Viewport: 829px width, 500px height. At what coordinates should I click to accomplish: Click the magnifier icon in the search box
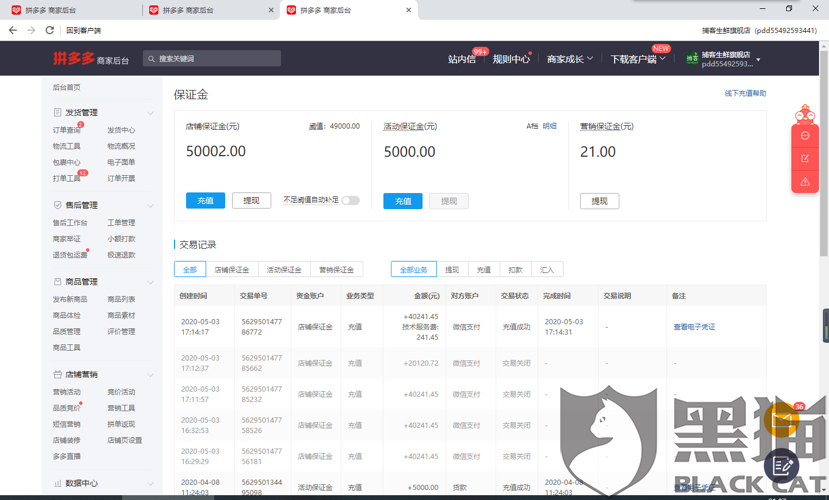[x=152, y=59]
